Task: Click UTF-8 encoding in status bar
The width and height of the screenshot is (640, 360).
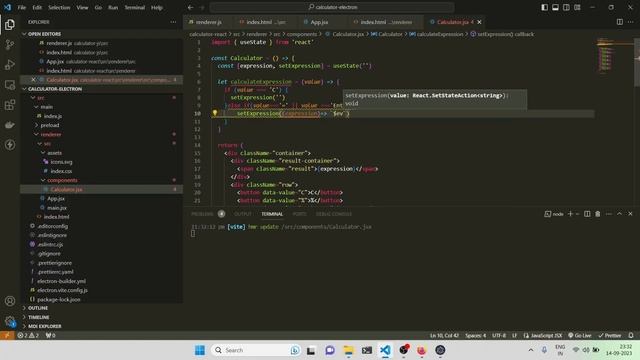Action: [x=499, y=336]
